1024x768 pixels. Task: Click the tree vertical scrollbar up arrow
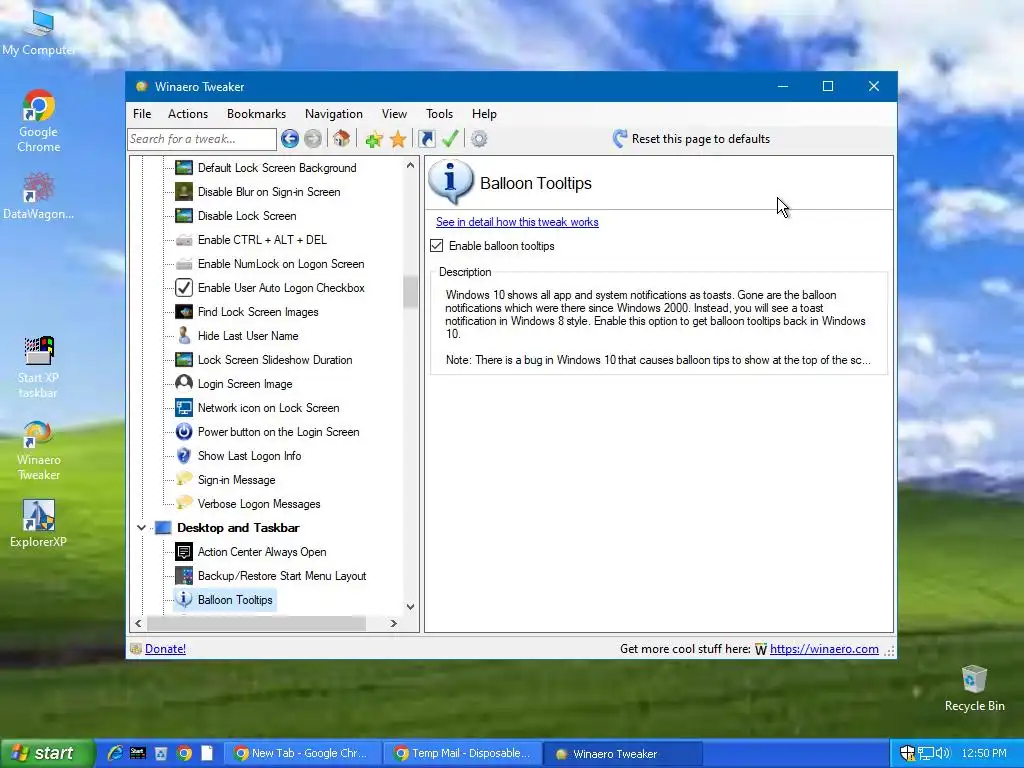pos(410,165)
